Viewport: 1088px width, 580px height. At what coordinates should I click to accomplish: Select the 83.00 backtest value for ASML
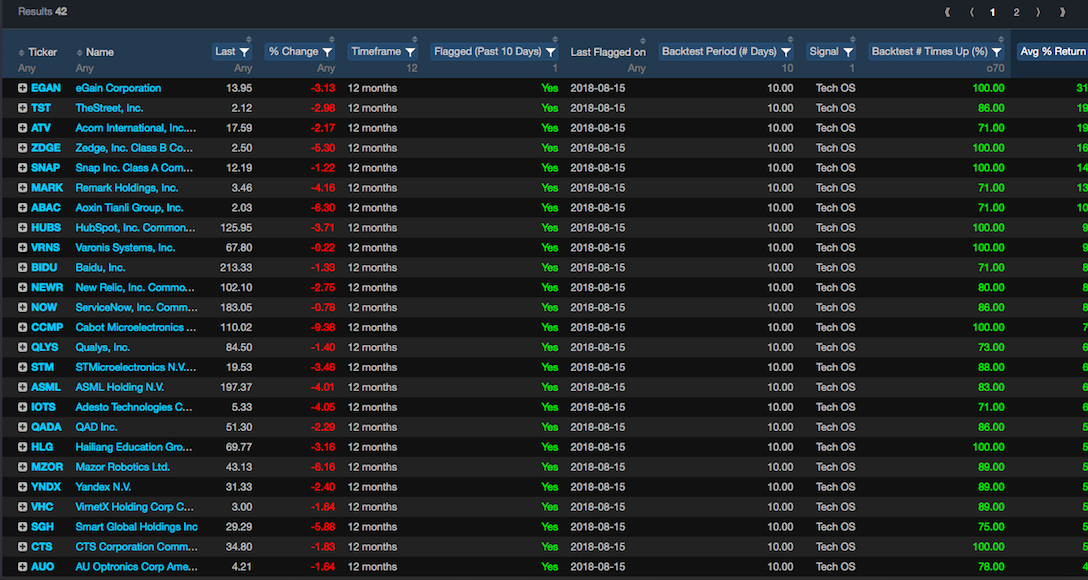pyautogui.click(x=991, y=387)
